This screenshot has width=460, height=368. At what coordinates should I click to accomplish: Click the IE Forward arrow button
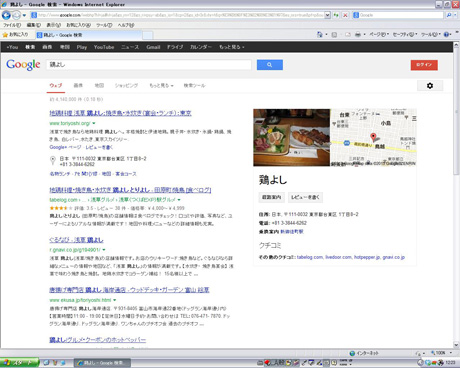click(x=16, y=15)
